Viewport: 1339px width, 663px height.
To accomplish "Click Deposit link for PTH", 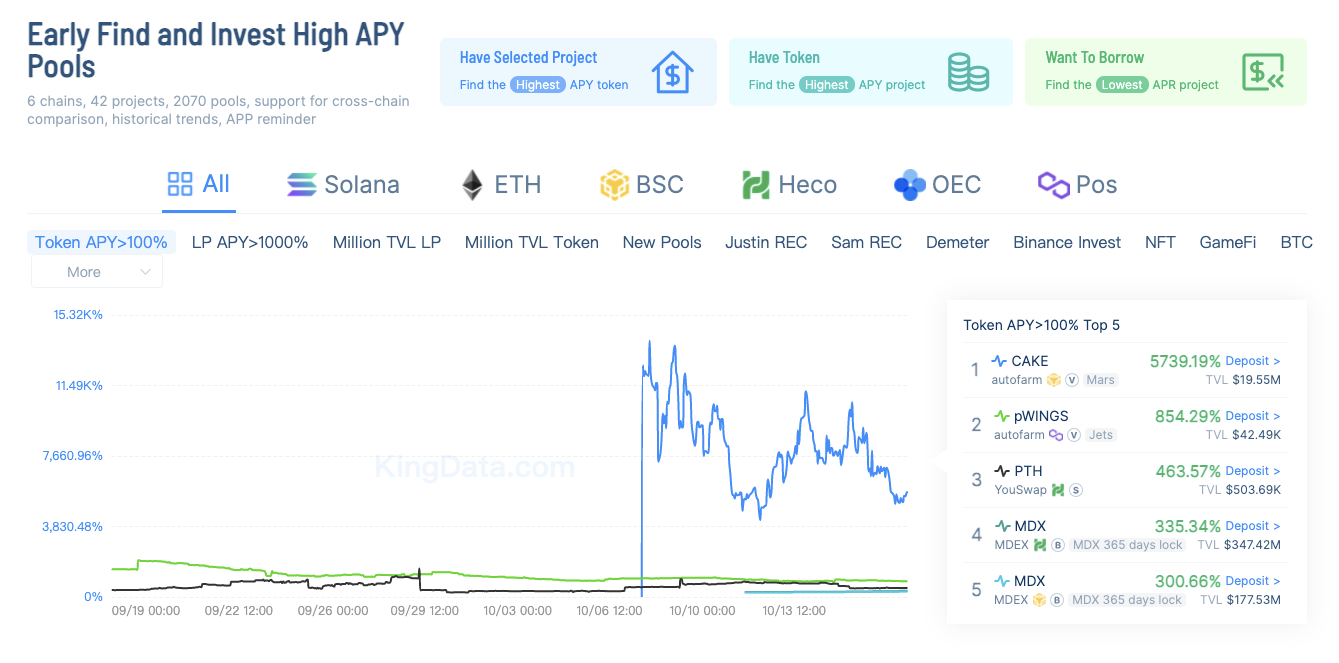I will (1253, 471).
